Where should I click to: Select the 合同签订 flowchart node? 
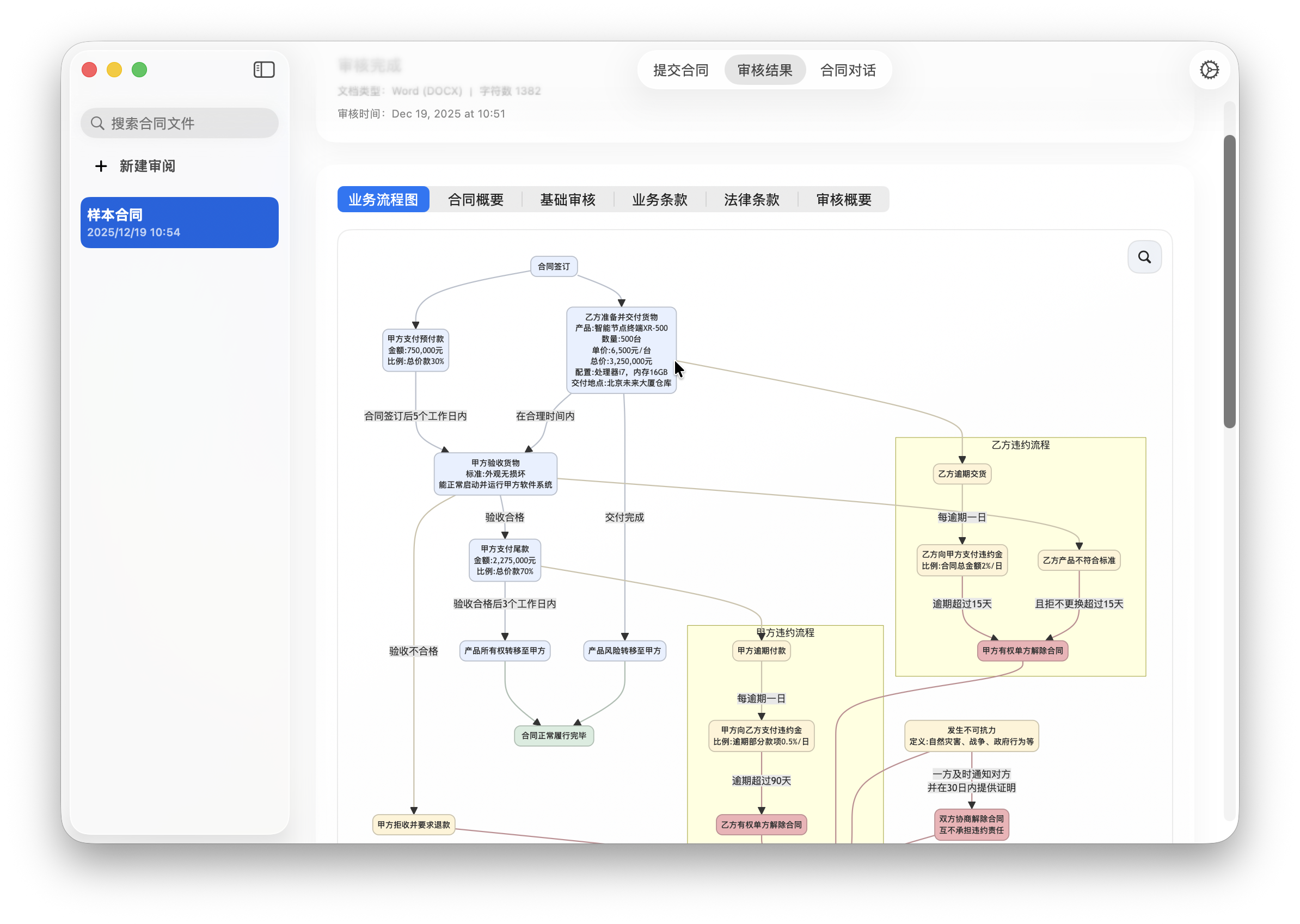pyautogui.click(x=553, y=266)
